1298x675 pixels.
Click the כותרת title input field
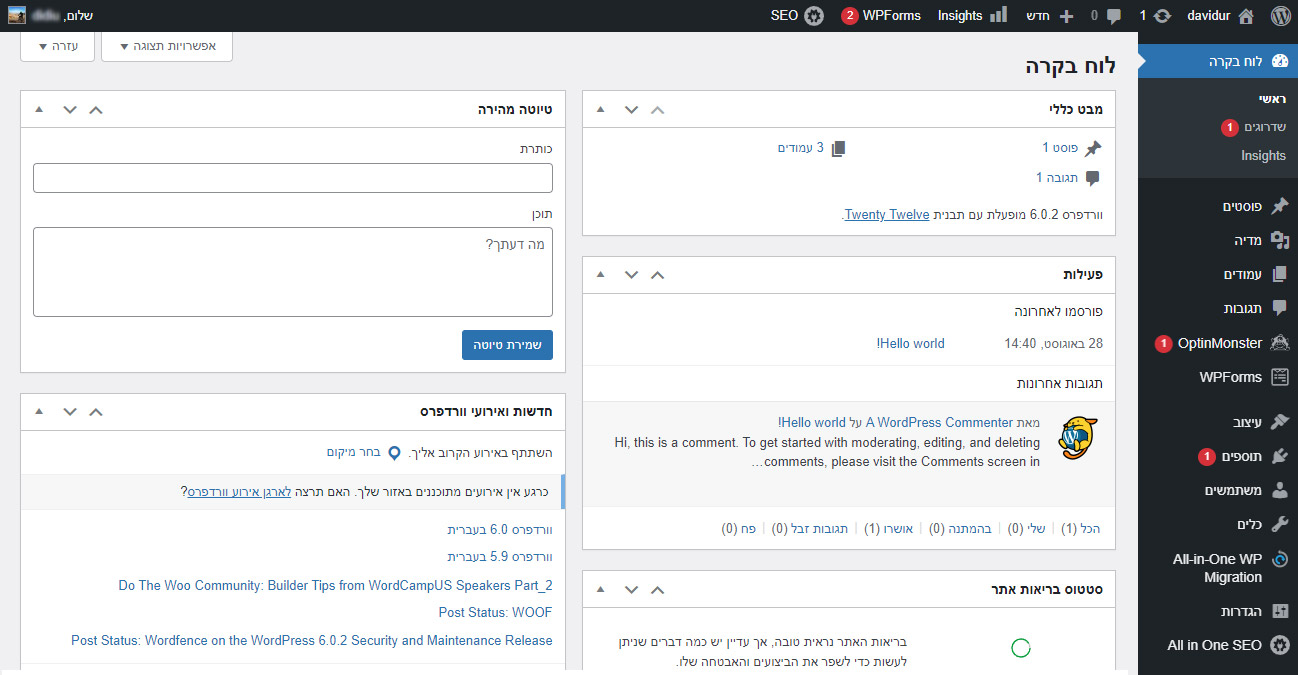pos(293,178)
